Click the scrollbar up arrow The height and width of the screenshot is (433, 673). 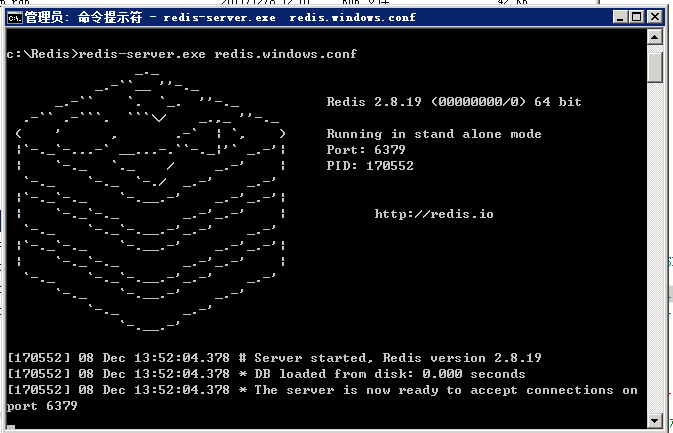coord(655,37)
